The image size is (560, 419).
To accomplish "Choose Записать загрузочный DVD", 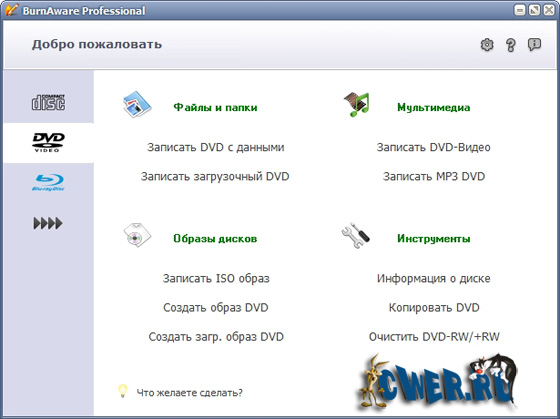I will tap(215, 176).
